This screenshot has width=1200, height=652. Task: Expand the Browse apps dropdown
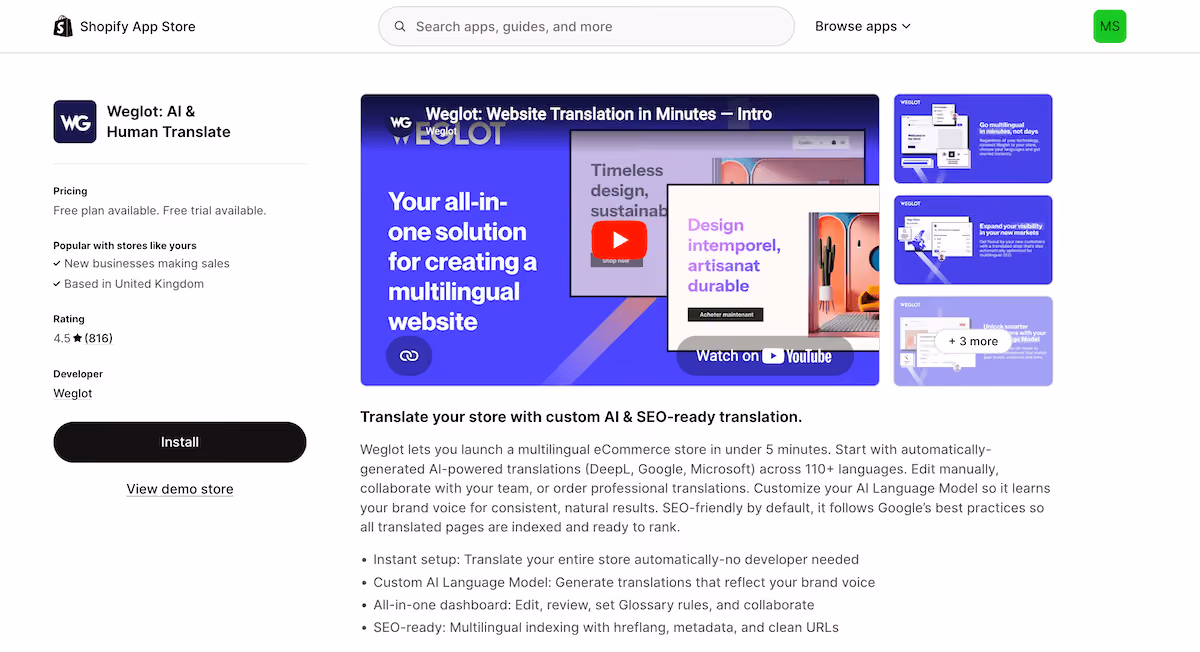[863, 27]
